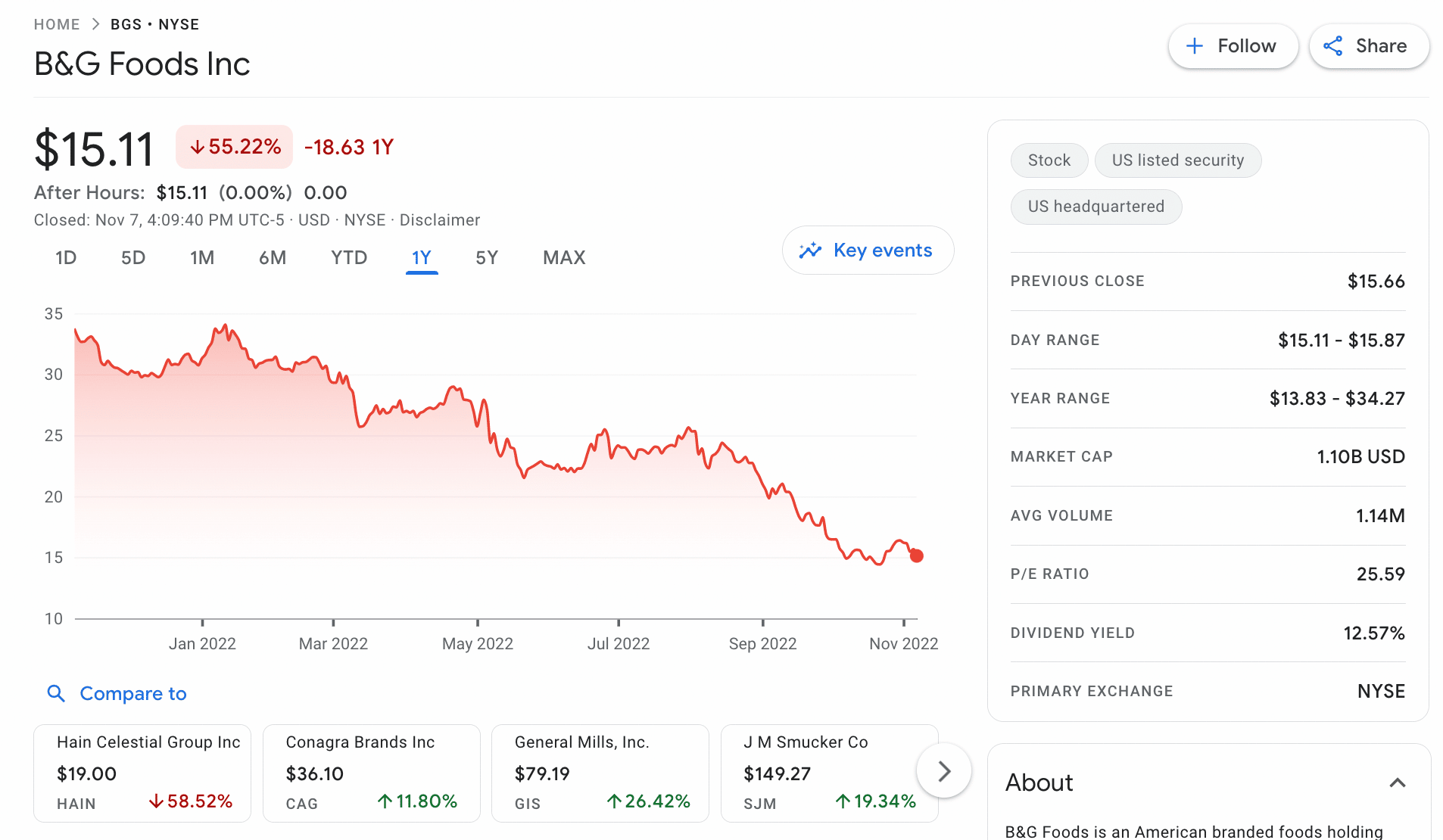Select the YTD range tab
The height and width of the screenshot is (840, 1443).
(x=349, y=258)
